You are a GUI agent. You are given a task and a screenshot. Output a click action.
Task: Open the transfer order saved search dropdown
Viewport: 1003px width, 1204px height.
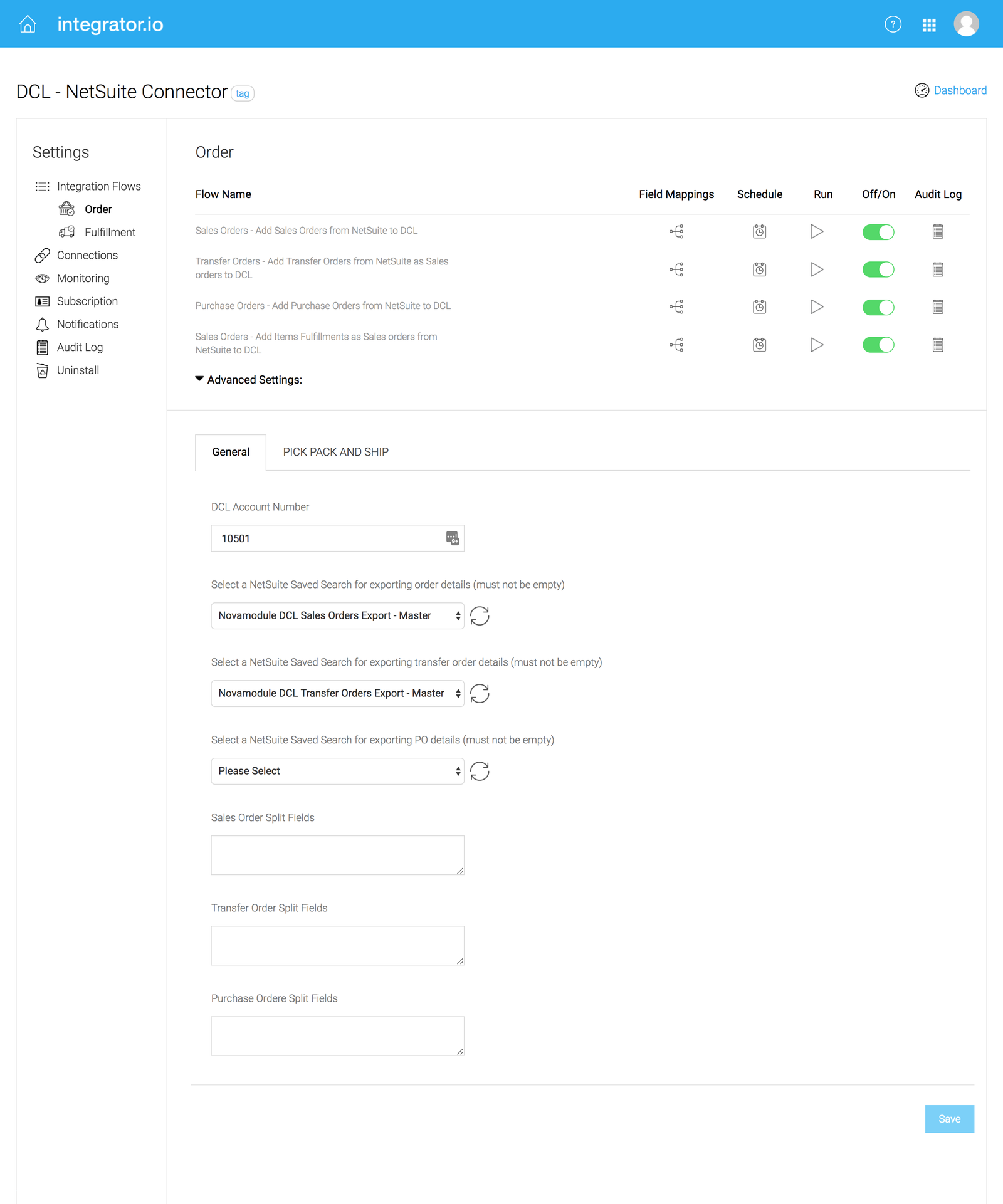tap(337, 694)
